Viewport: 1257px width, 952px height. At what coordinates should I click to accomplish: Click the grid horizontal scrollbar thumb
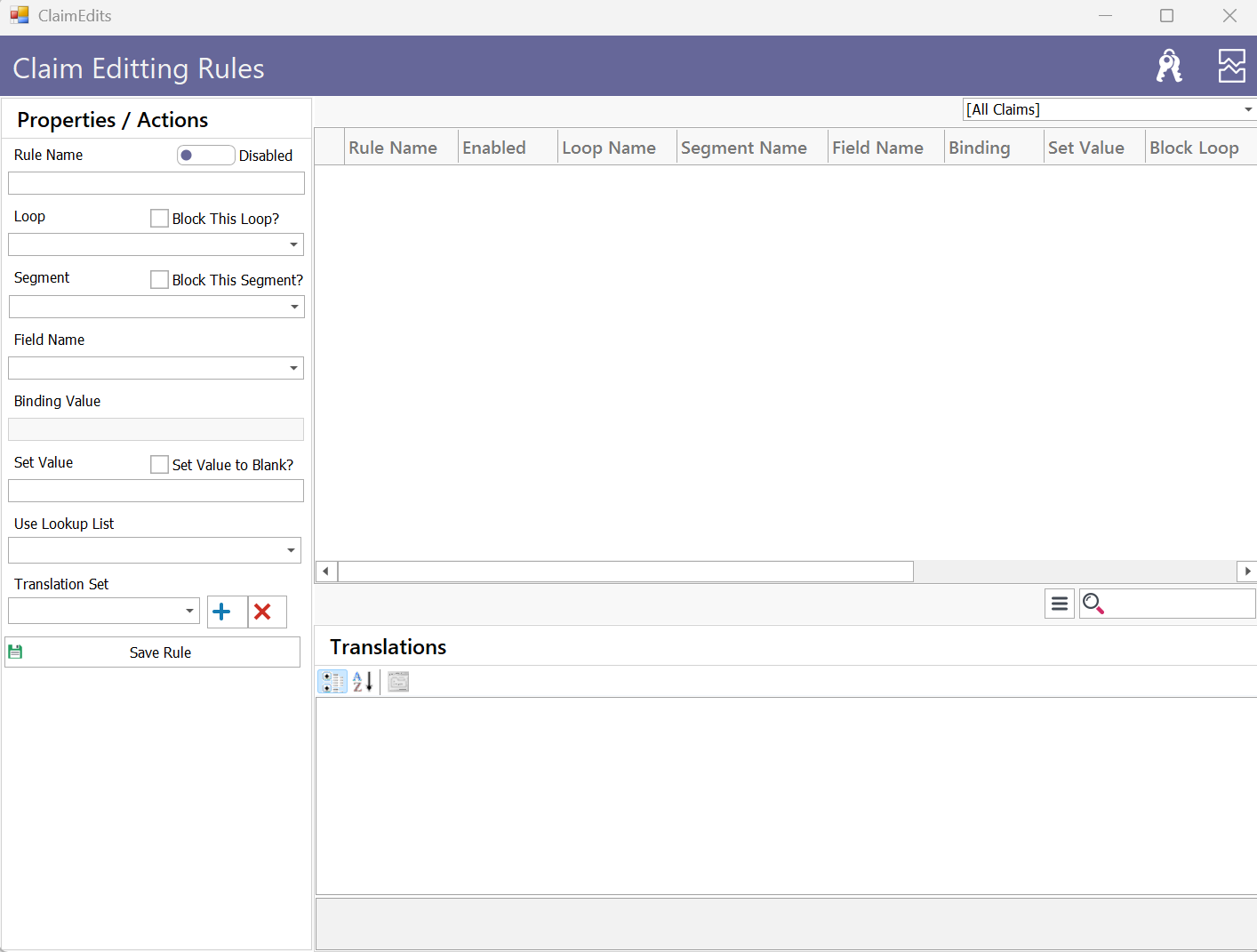click(626, 572)
